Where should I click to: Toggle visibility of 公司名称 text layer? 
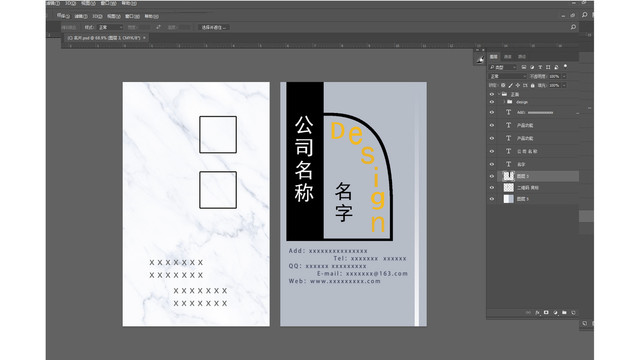(x=491, y=151)
